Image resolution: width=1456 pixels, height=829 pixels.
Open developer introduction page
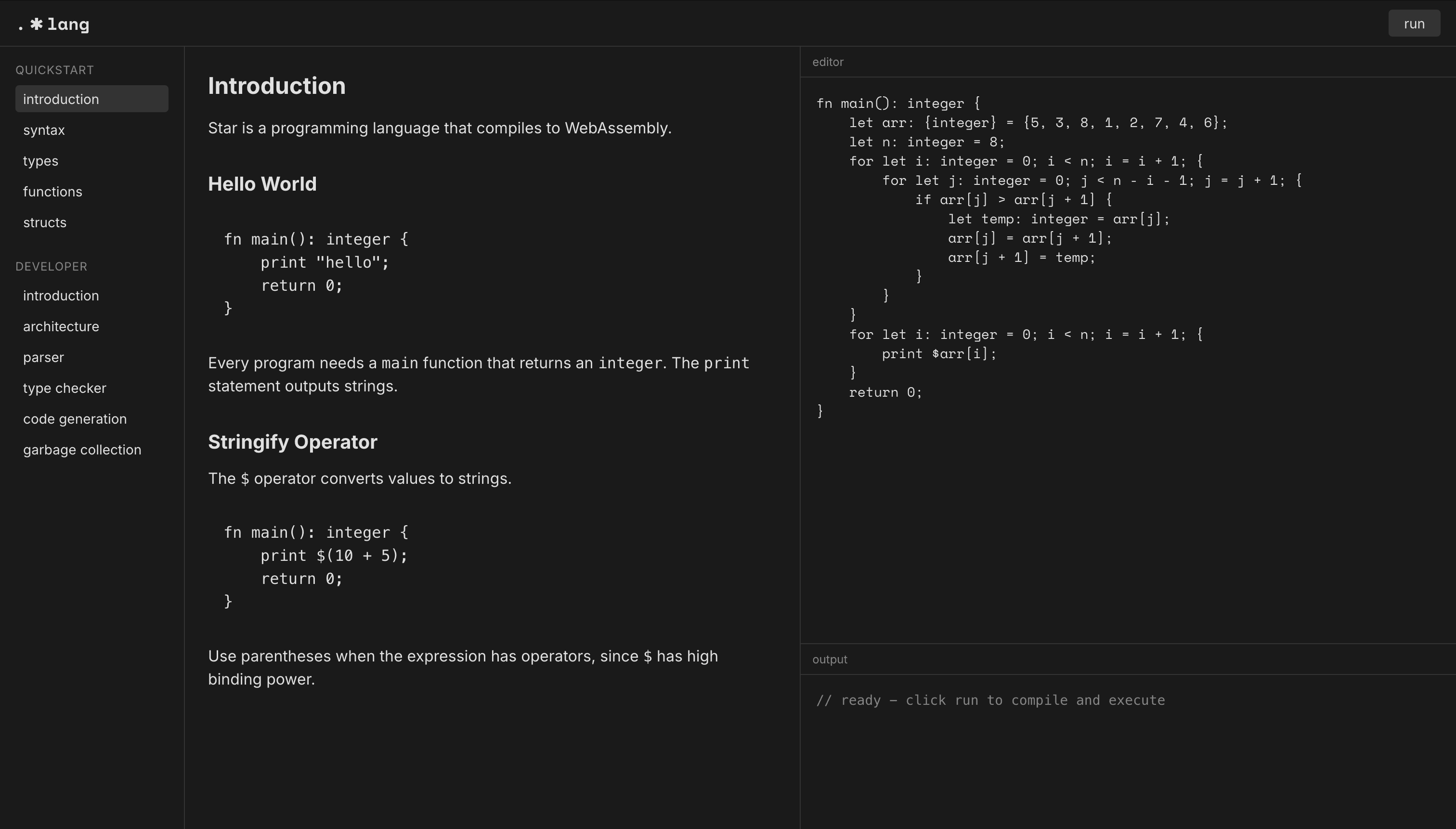point(61,296)
